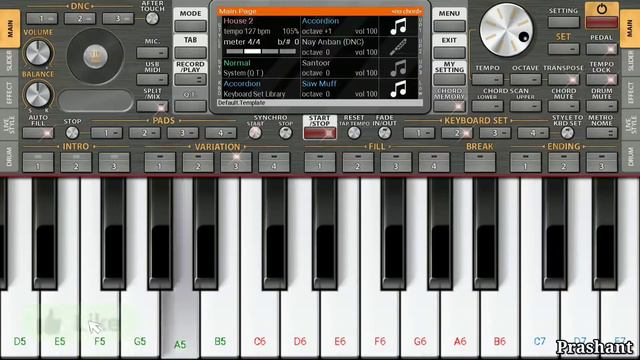
Task: Click the Mic button
Action: 152,52
